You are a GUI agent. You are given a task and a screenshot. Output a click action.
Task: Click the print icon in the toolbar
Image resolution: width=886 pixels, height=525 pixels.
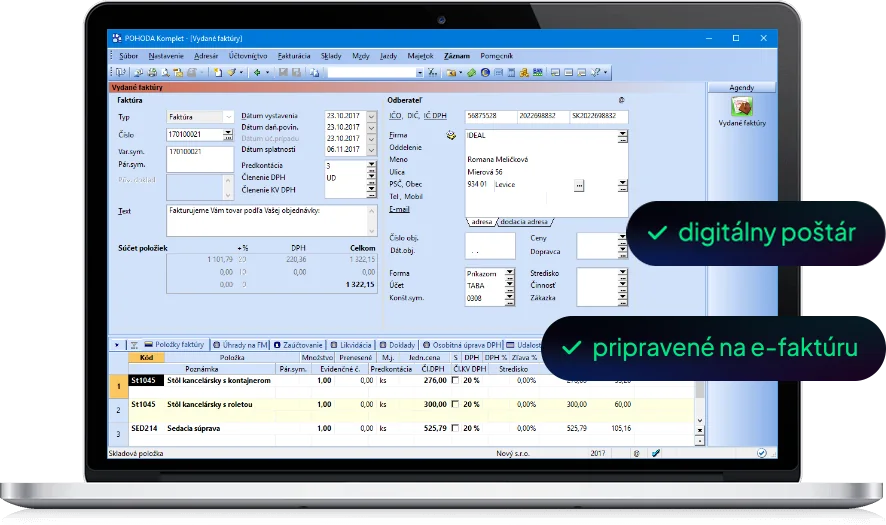[x=152, y=72]
